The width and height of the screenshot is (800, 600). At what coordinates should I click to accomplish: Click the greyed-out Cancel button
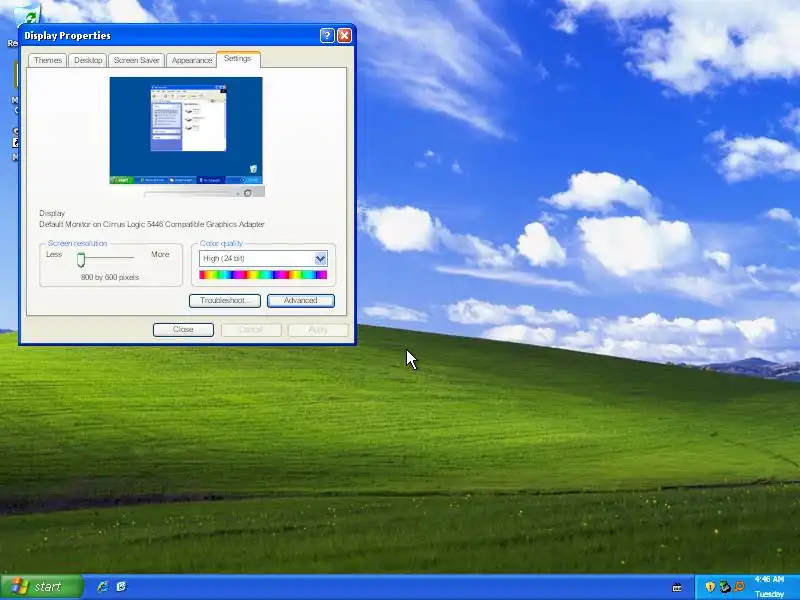coord(251,330)
